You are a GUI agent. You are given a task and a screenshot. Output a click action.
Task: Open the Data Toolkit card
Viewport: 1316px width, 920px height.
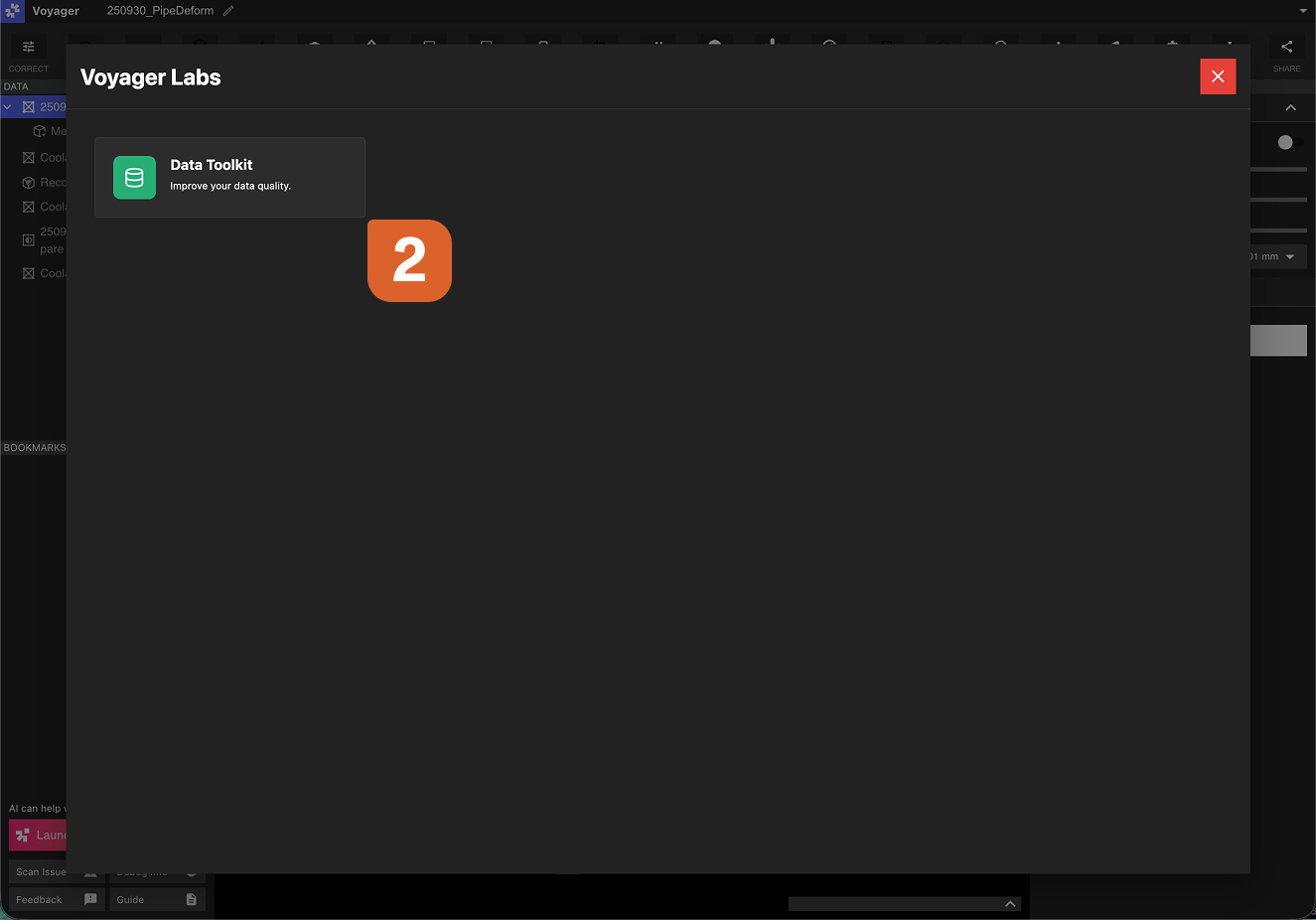[x=229, y=177]
